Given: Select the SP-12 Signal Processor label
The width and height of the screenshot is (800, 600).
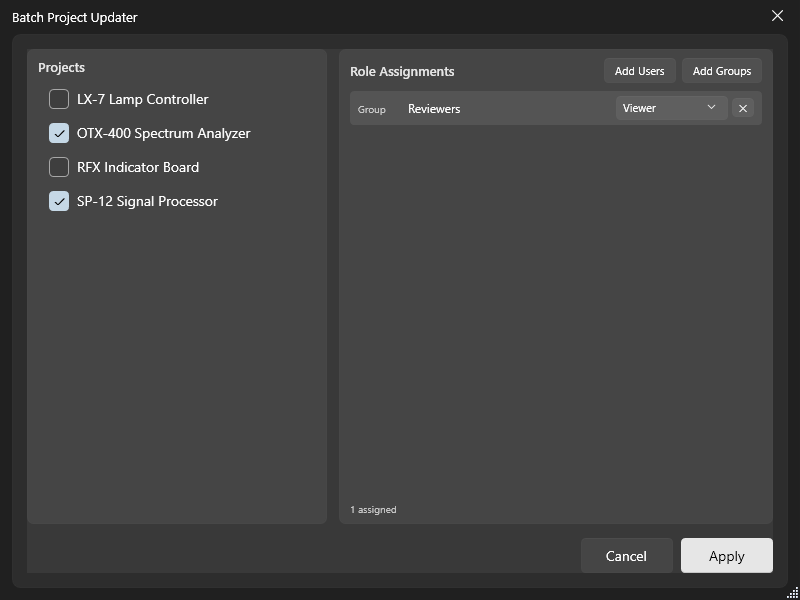Looking at the screenshot, I should tap(147, 201).
